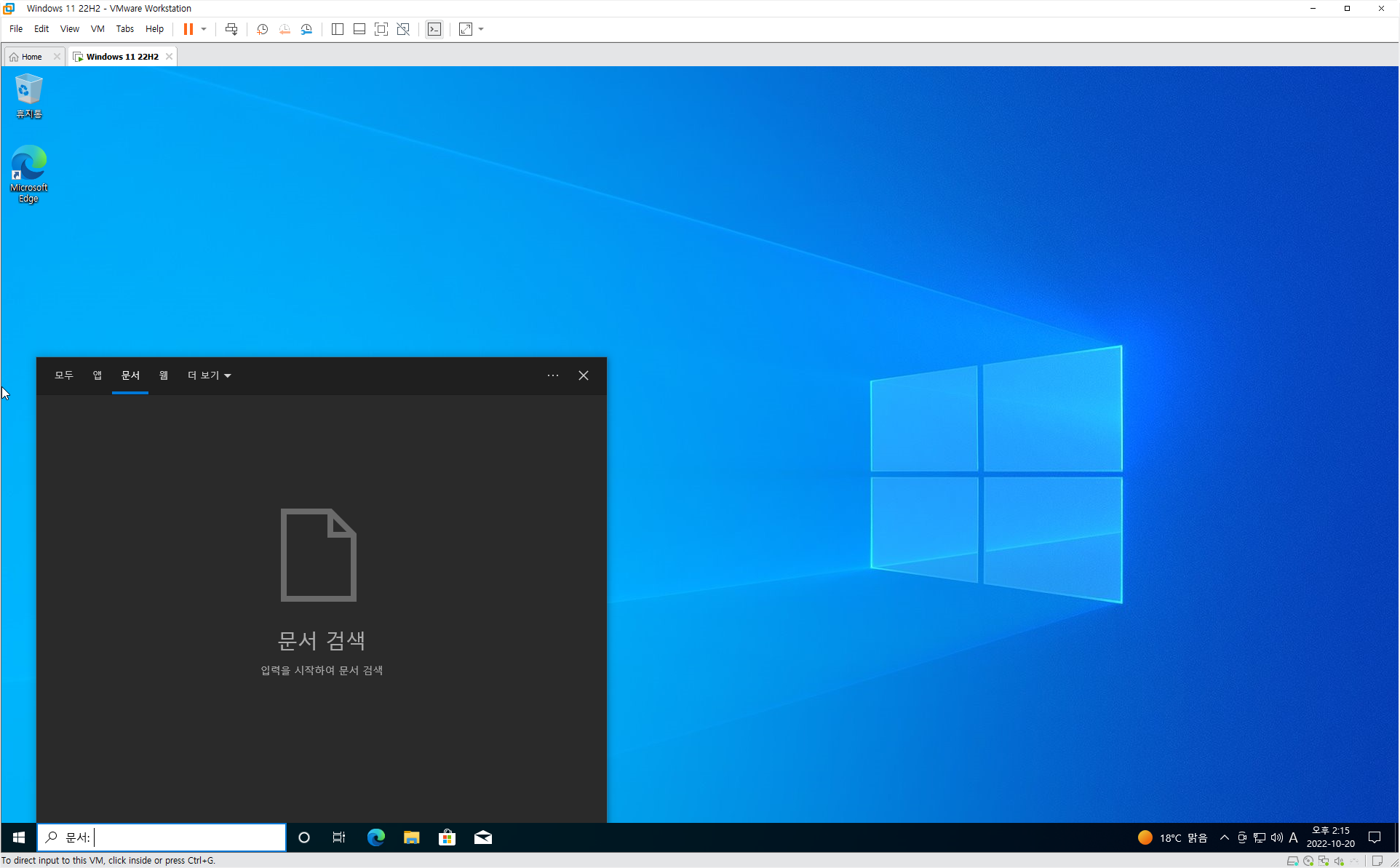Open Microsoft Store from guest taskbar

click(x=447, y=837)
